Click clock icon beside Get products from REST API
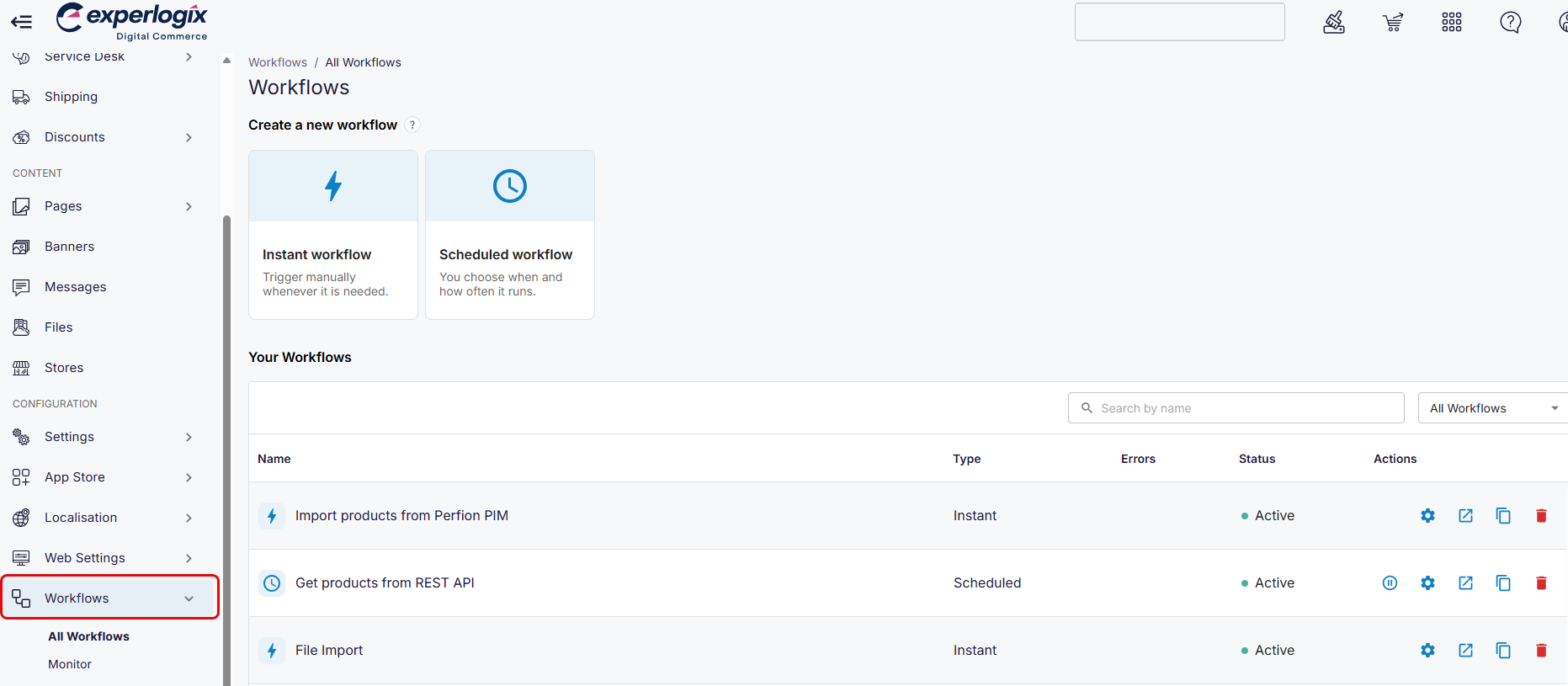The width and height of the screenshot is (1568, 686). tap(272, 582)
